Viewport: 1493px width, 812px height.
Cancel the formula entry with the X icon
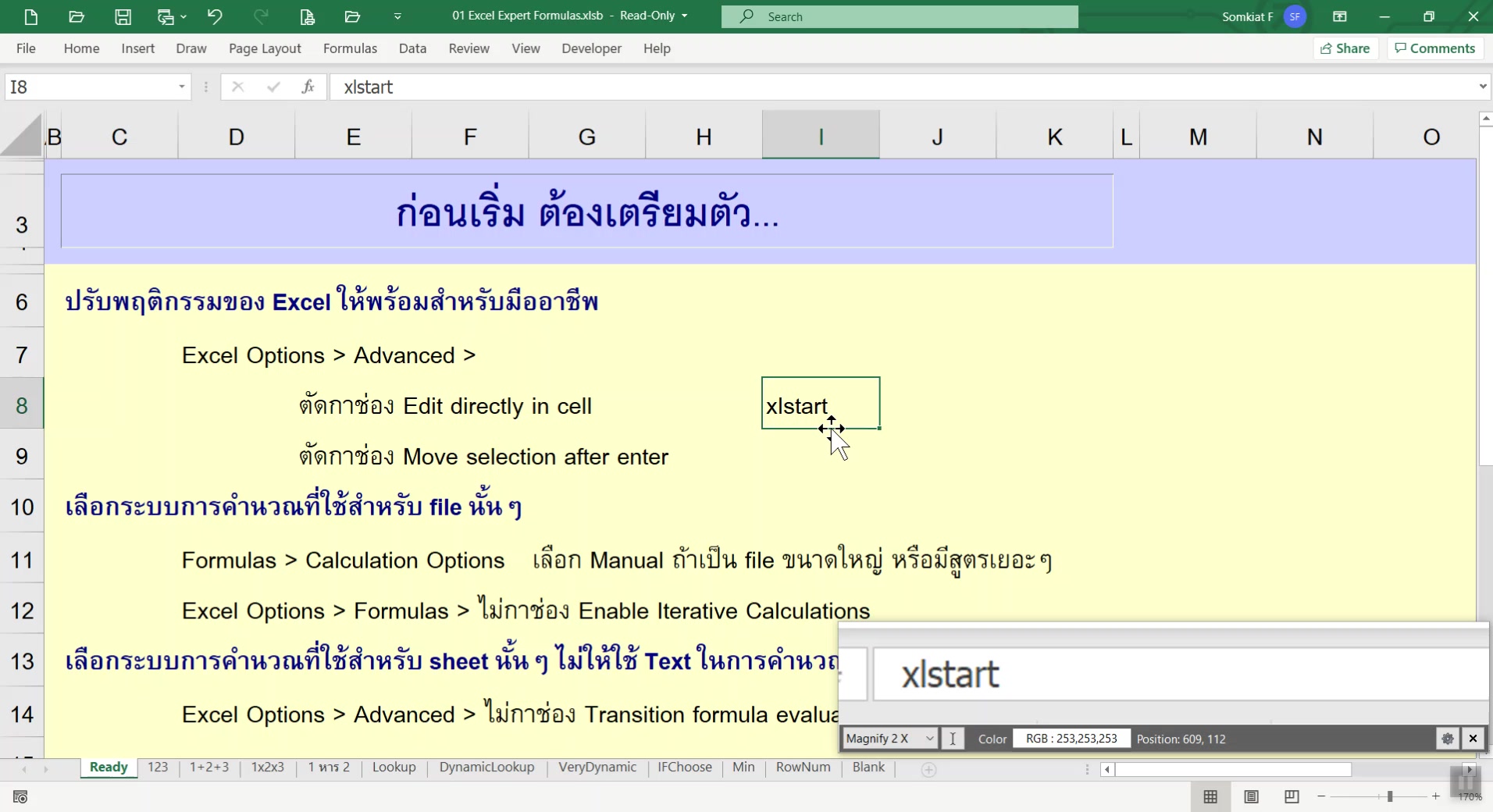(x=238, y=87)
